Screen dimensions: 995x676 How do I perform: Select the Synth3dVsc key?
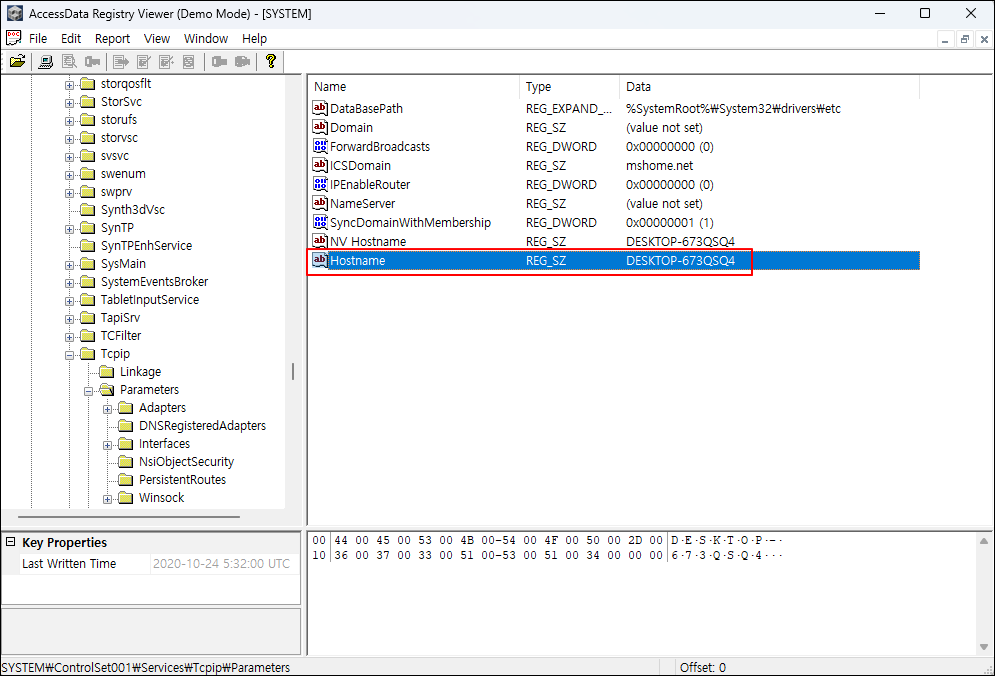pos(133,209)
